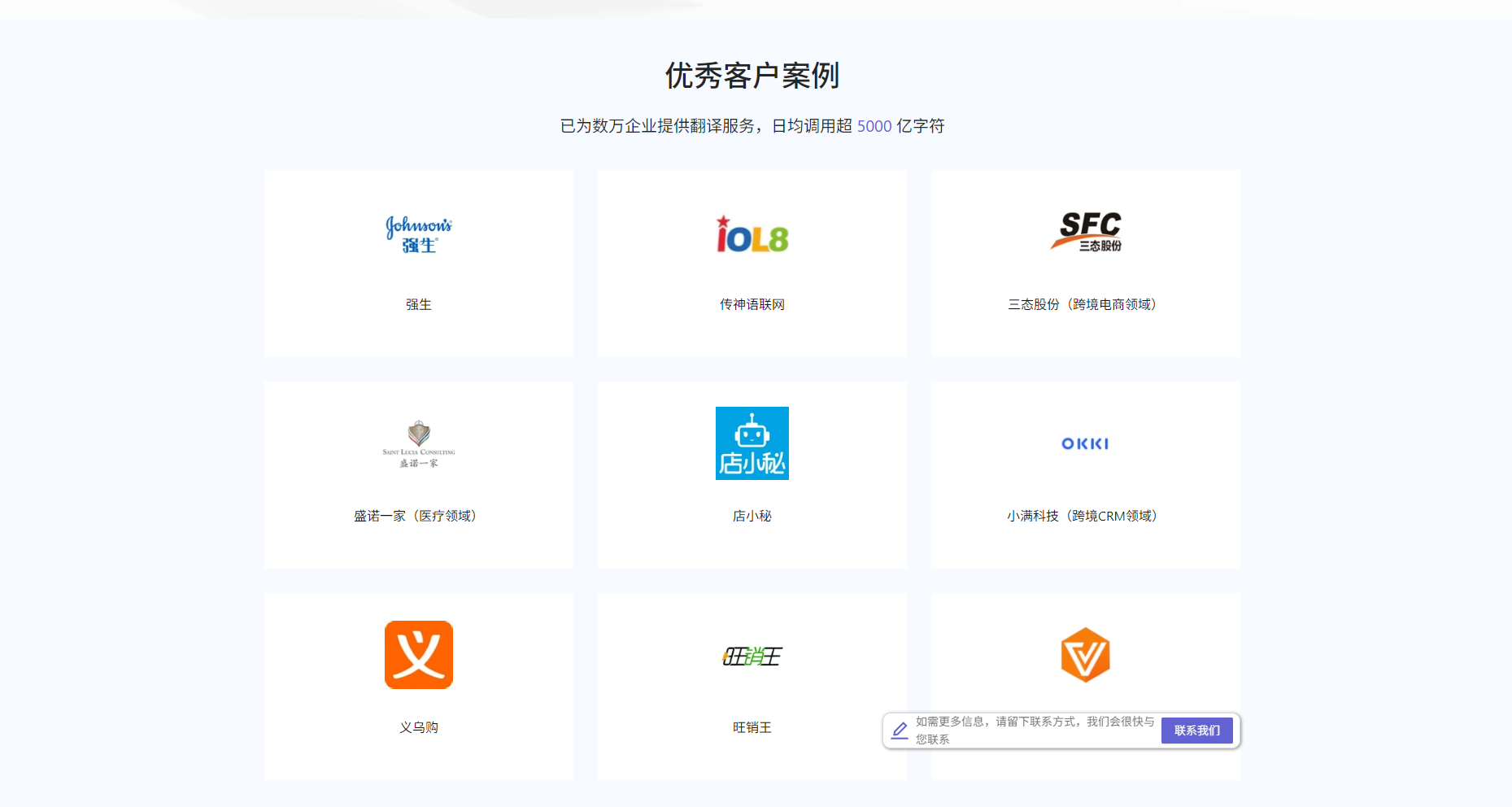Image resolution: width=1512 pixels, height=807 pixels.
Task: Click the blue 5000 link text
Action: point(874,126)
